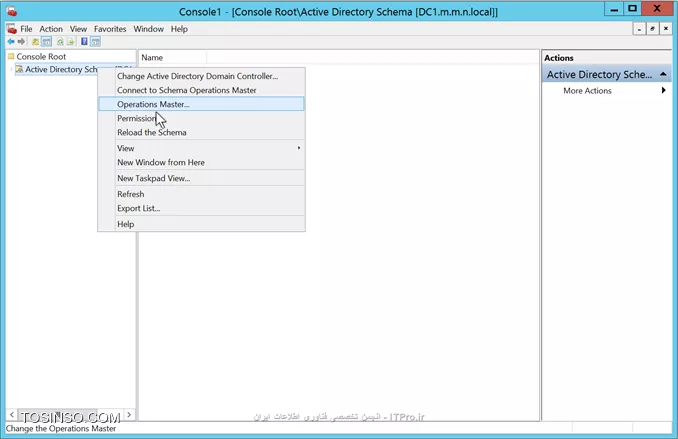Toggle the Show/Hide Action Pane icon
The image size is (678, 439).
coord(96,42)
